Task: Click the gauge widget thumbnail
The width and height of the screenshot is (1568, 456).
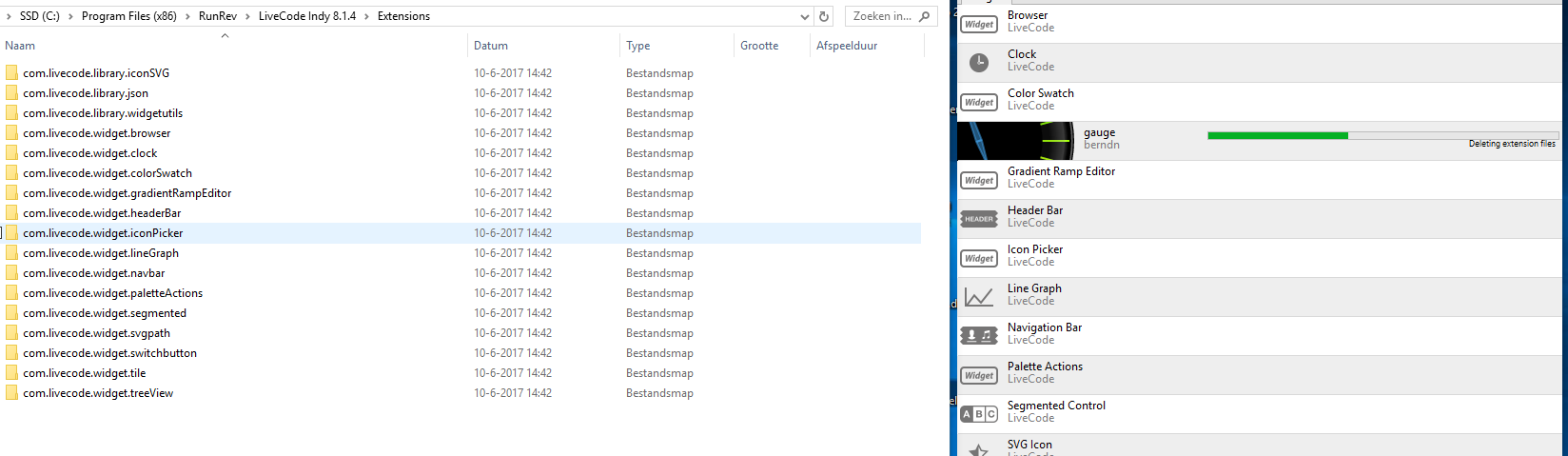Action: click(1014, 141)
